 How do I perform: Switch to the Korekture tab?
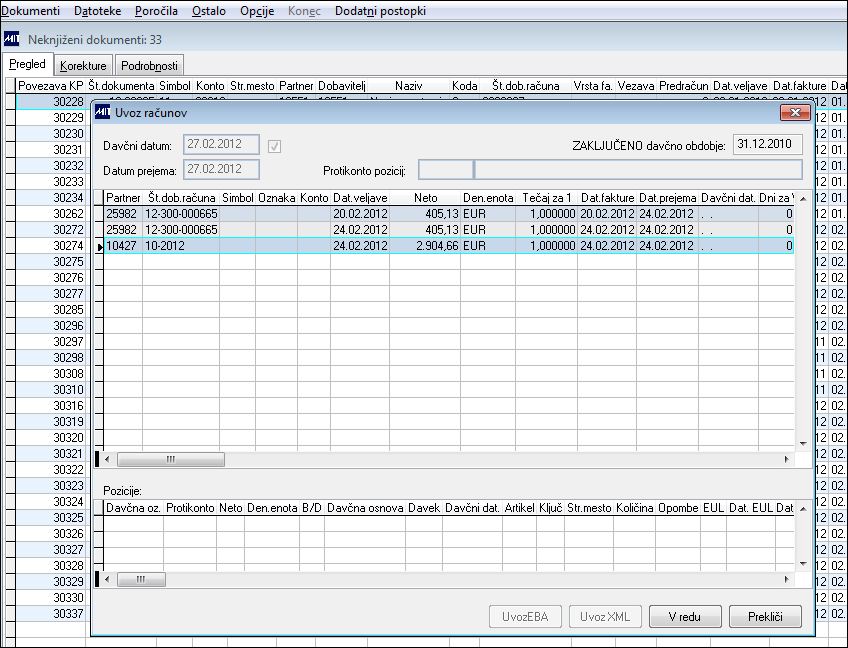coord(83,65)
